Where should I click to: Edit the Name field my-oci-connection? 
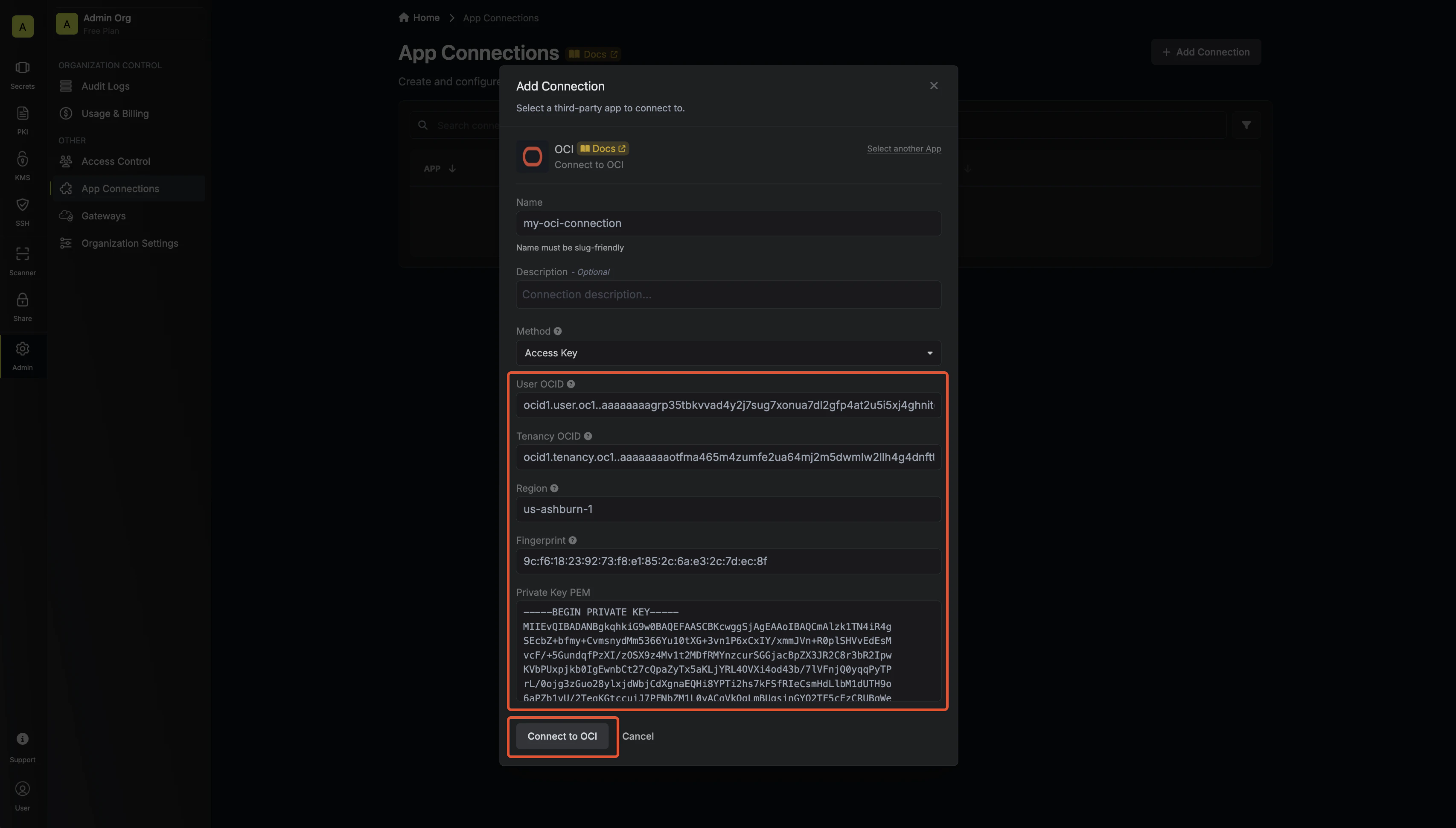(x=728, y=224)
